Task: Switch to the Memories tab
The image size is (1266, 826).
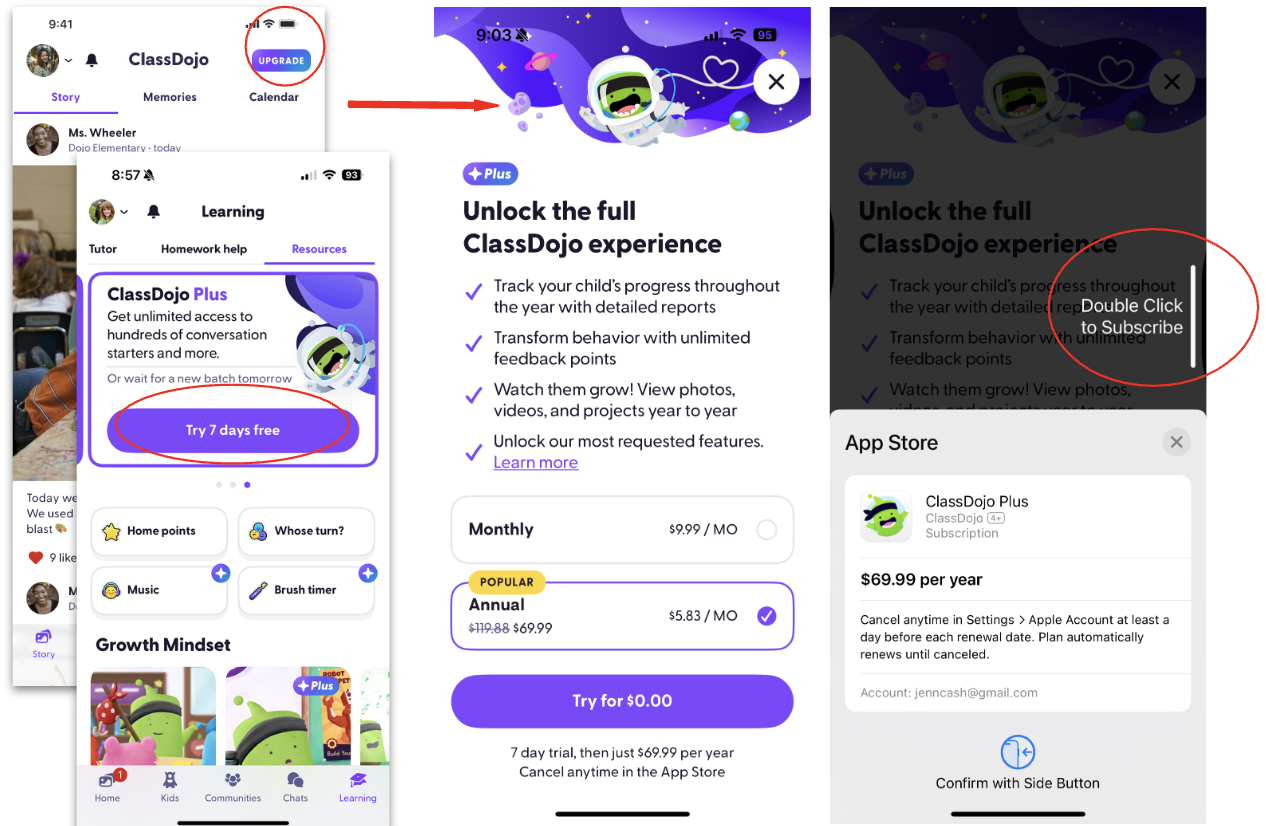Action: (x=170, y=97)
